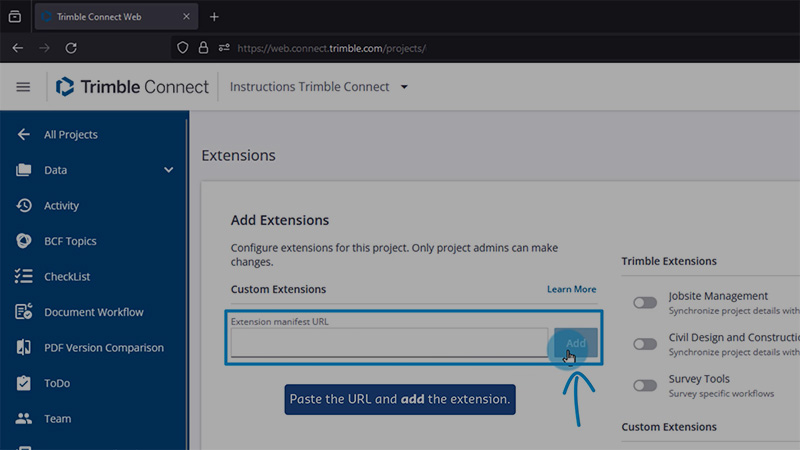800x450 pixels.
Task: Enable the Jobsite Management extension toggle
Action: pyautogui.click(x=645, y=303)
